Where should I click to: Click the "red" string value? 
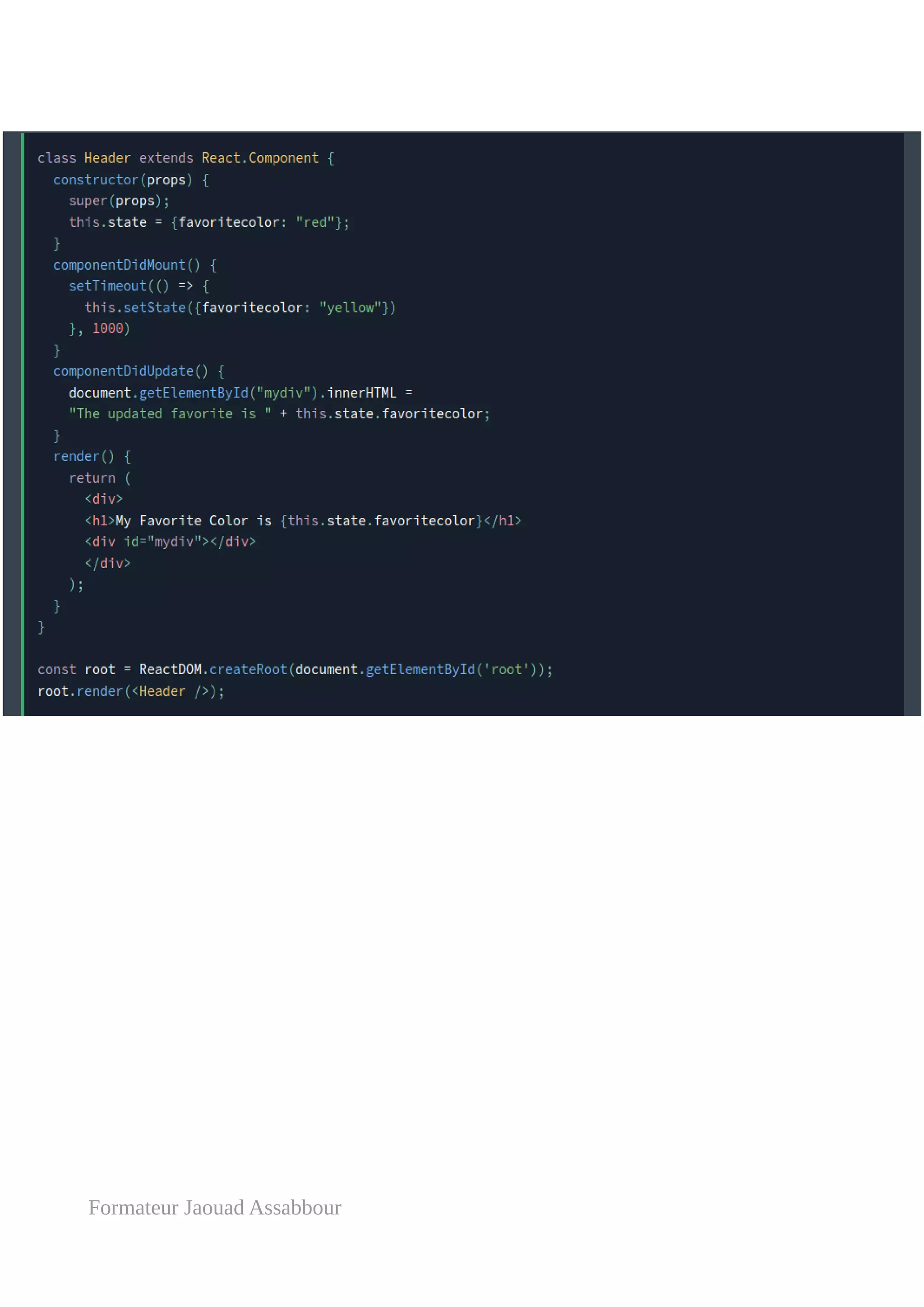[x=314, y=222]
